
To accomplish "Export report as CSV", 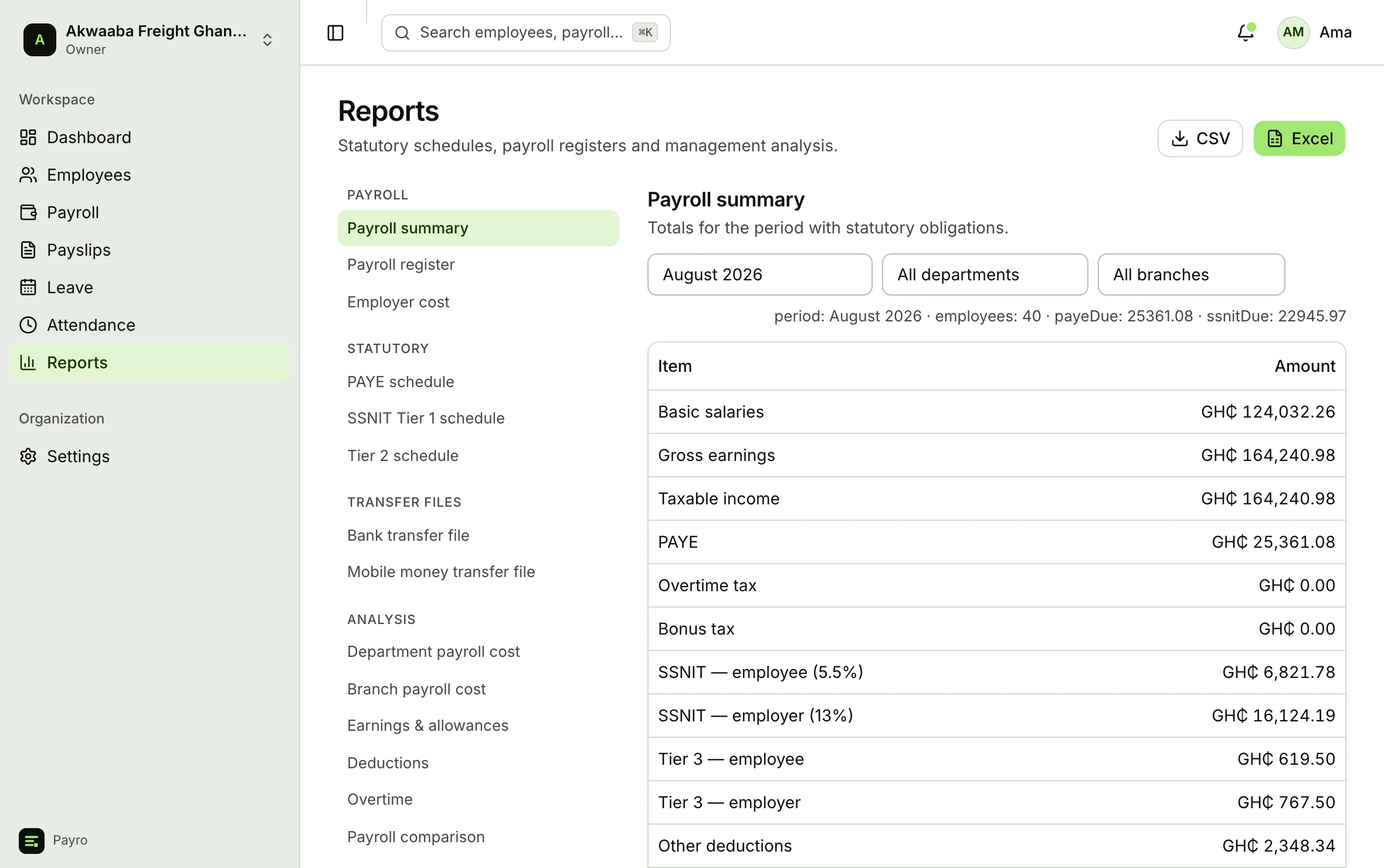I will (1200, 138).
